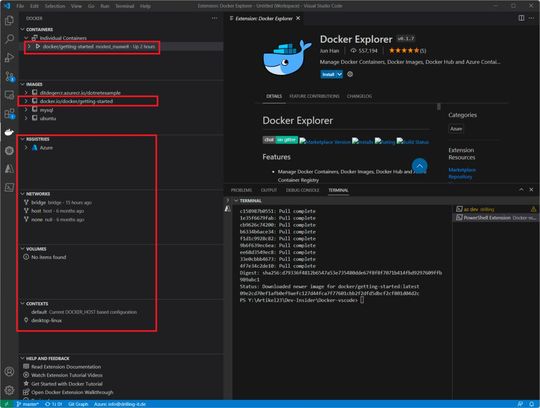This screenshot has height=408, width=540.
Task: Close the Extension: Docker Explorer tab
Action: pos(298,18)
